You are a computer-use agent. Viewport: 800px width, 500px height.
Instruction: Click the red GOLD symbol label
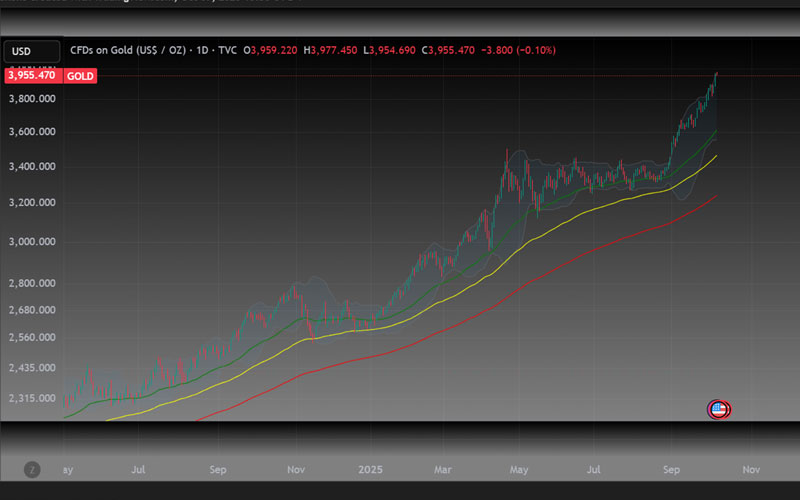80,75
